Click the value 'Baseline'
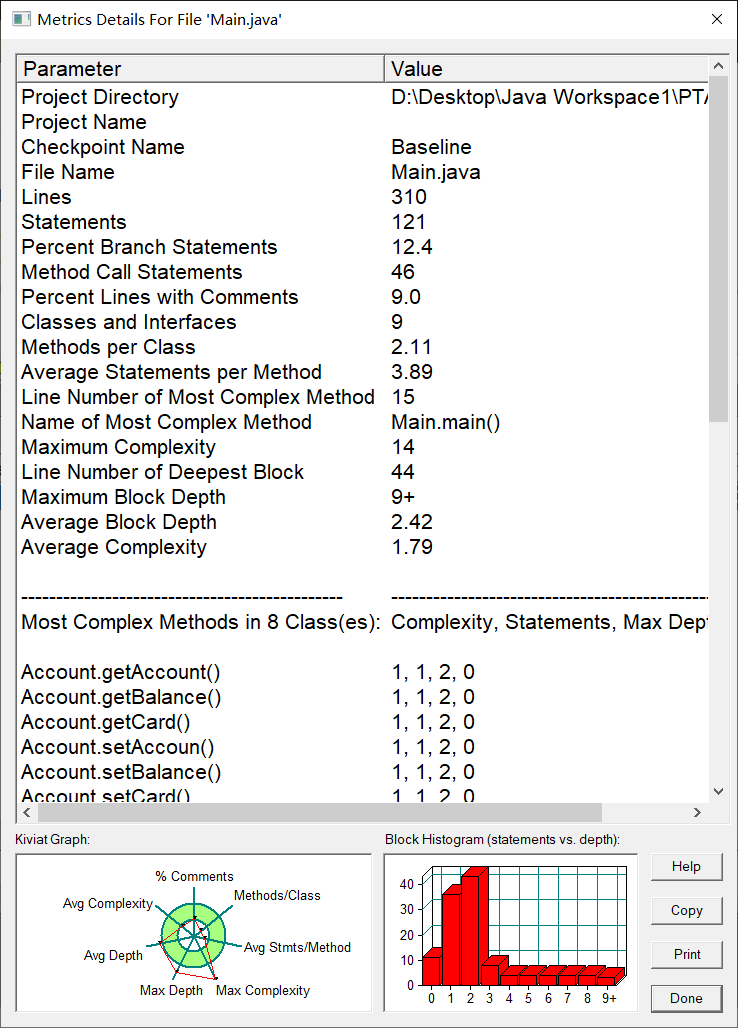This screenshot has height=1028, width=738. click(x=431, y=147)
